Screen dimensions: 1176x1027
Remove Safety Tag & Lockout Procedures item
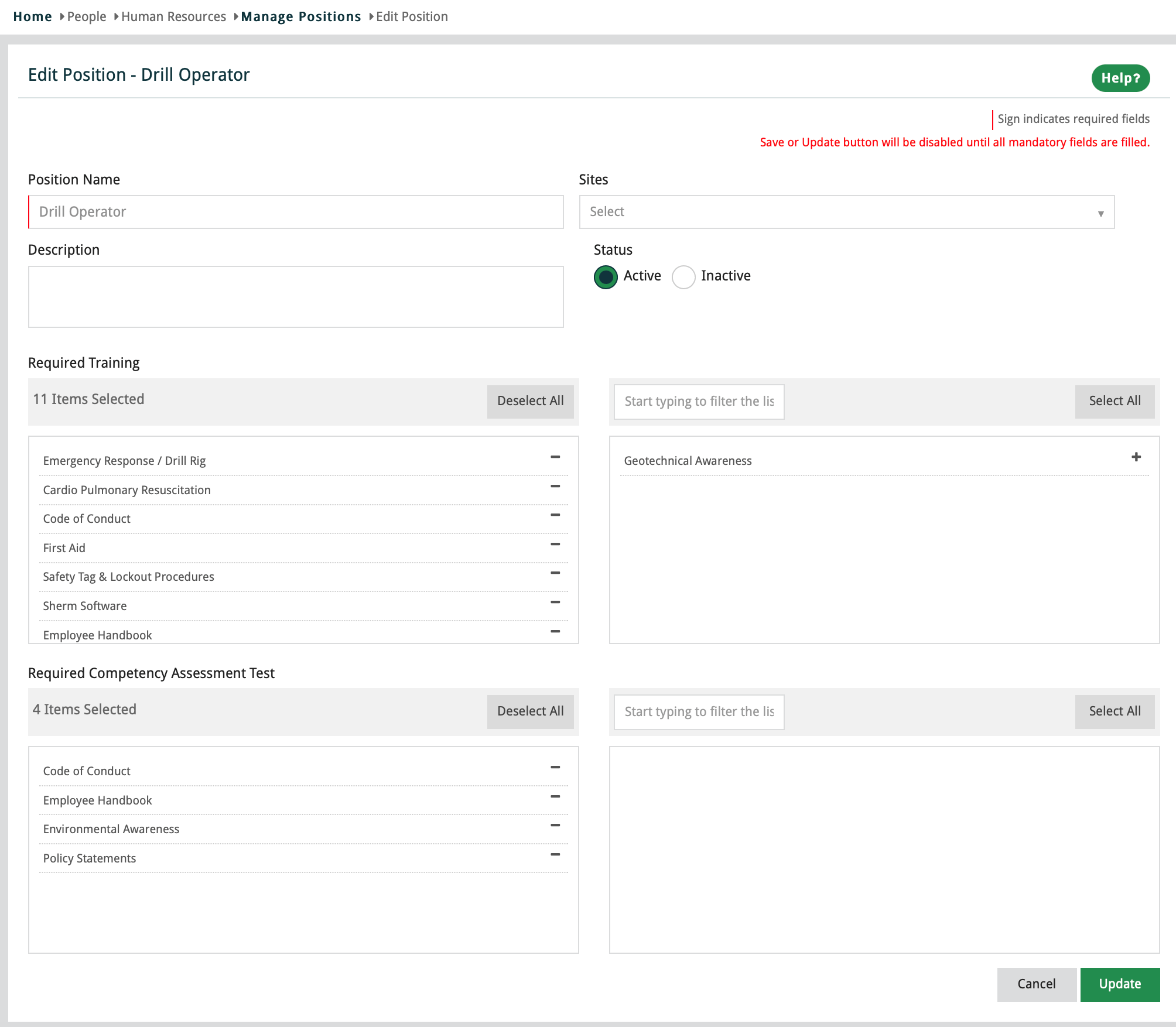[x=555, y=573]
